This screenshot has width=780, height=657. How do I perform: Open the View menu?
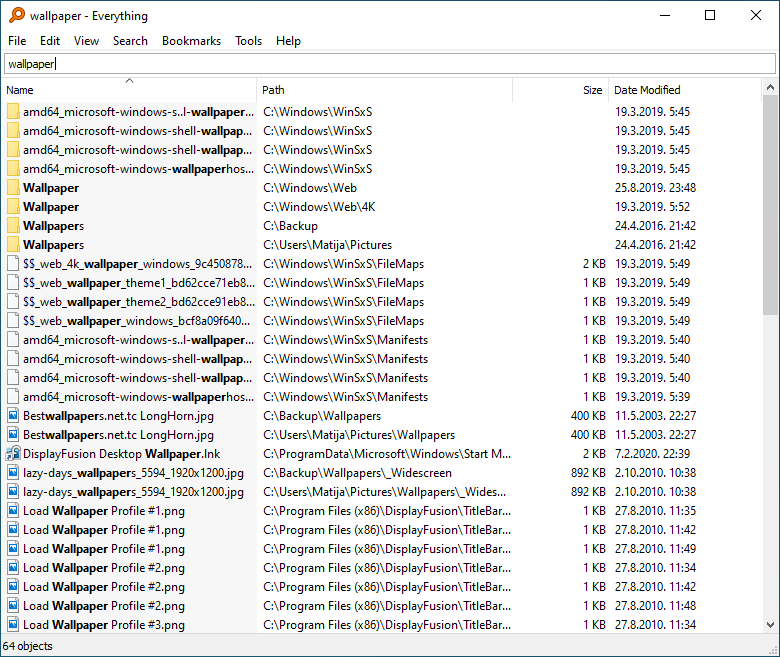pos(87,41)
